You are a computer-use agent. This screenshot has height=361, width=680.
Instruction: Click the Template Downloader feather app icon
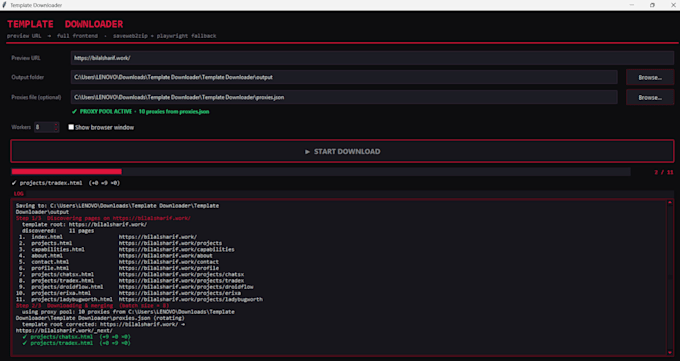[4, 5]
